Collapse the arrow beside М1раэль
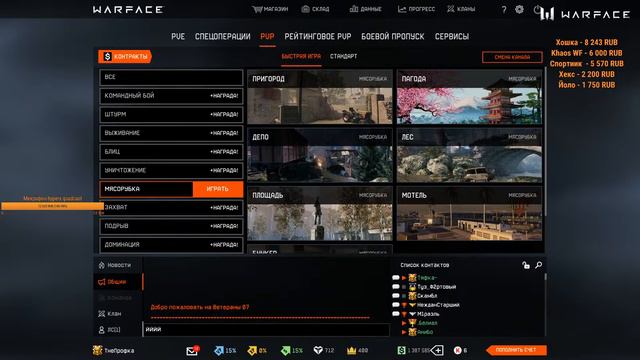 click(404, 313)
